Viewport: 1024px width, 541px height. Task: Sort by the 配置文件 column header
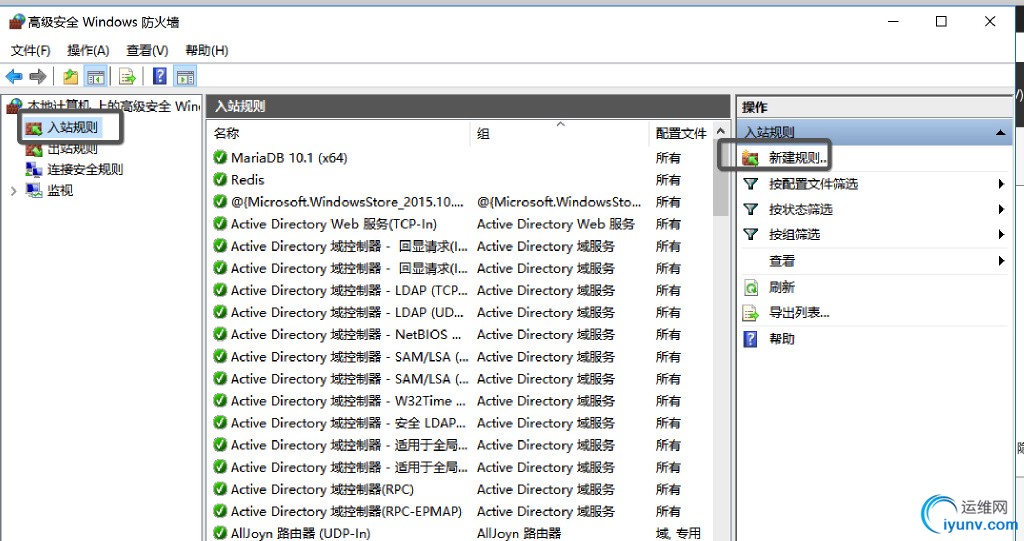pyautogui.click(x=681, y=133)
